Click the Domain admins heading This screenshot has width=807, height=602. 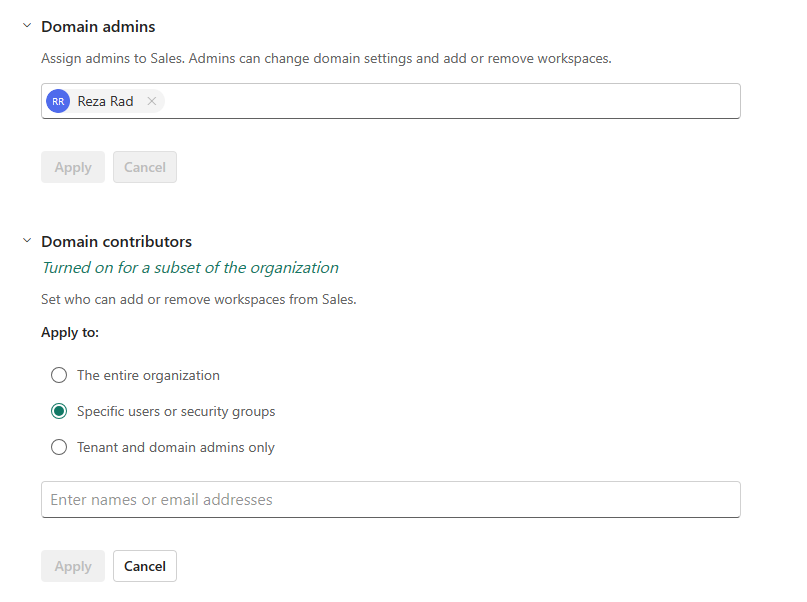pyautogui.click(x=98, y=27)
